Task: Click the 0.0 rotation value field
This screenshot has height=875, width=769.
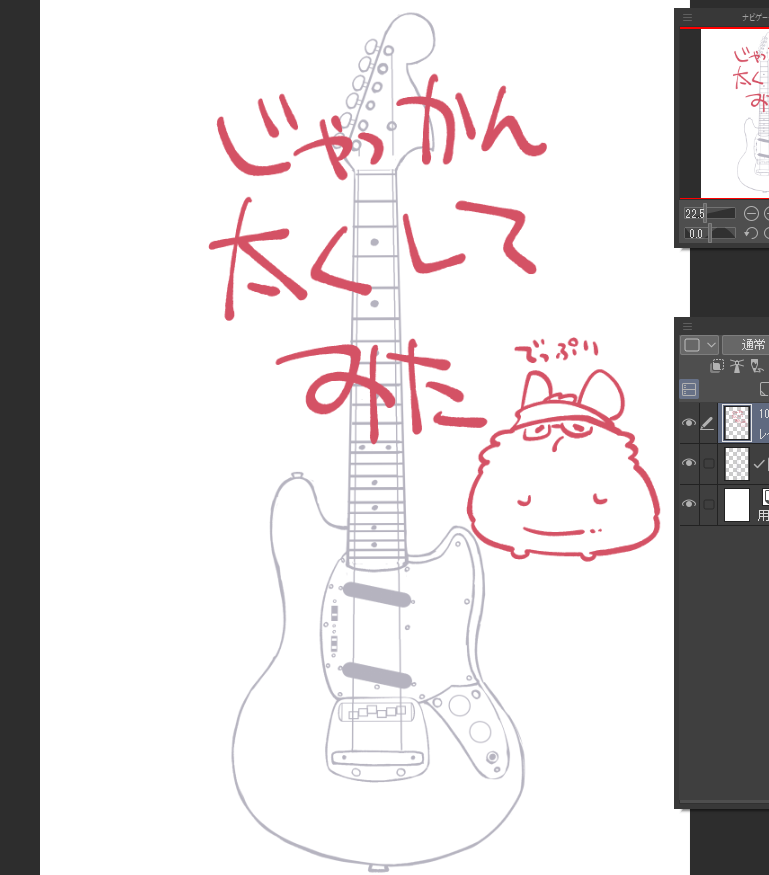Action: 696,233
